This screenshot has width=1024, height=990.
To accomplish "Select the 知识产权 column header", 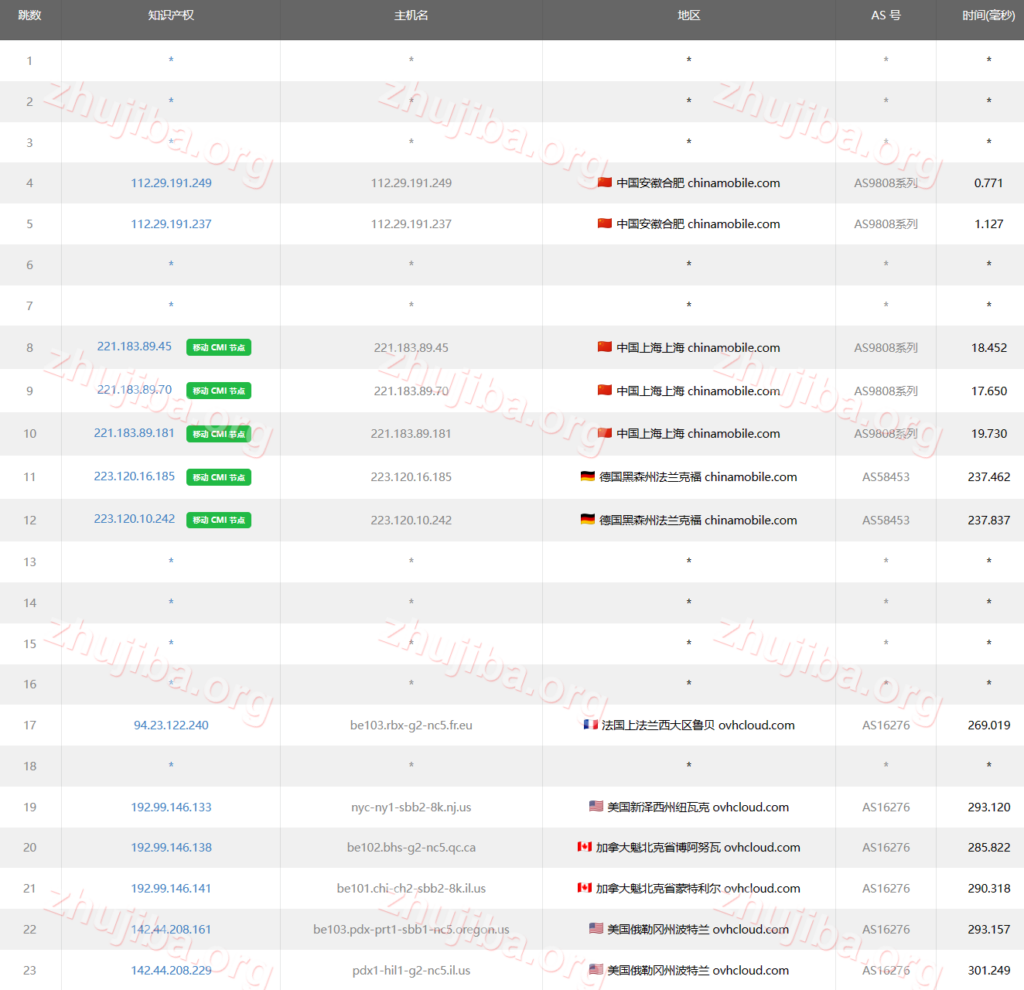I will click(170, 16).
